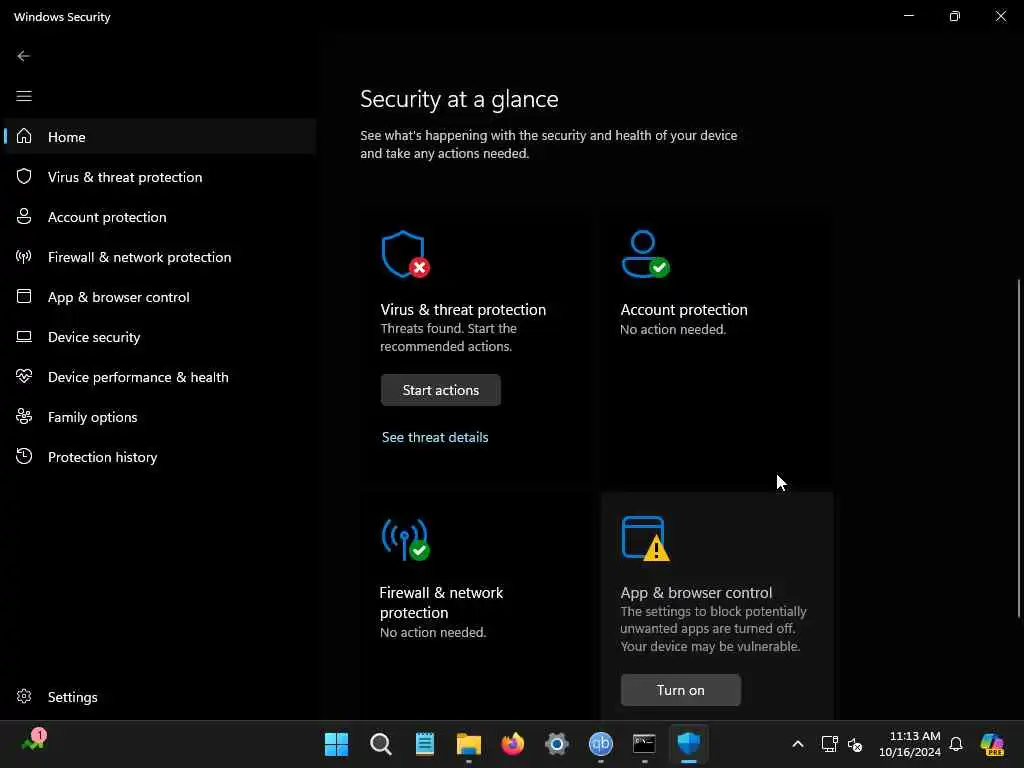The height and width of the screenshot is (768, 1024).
Task: Click the person icon beside Account protection
Action: (x=24, y=216)
